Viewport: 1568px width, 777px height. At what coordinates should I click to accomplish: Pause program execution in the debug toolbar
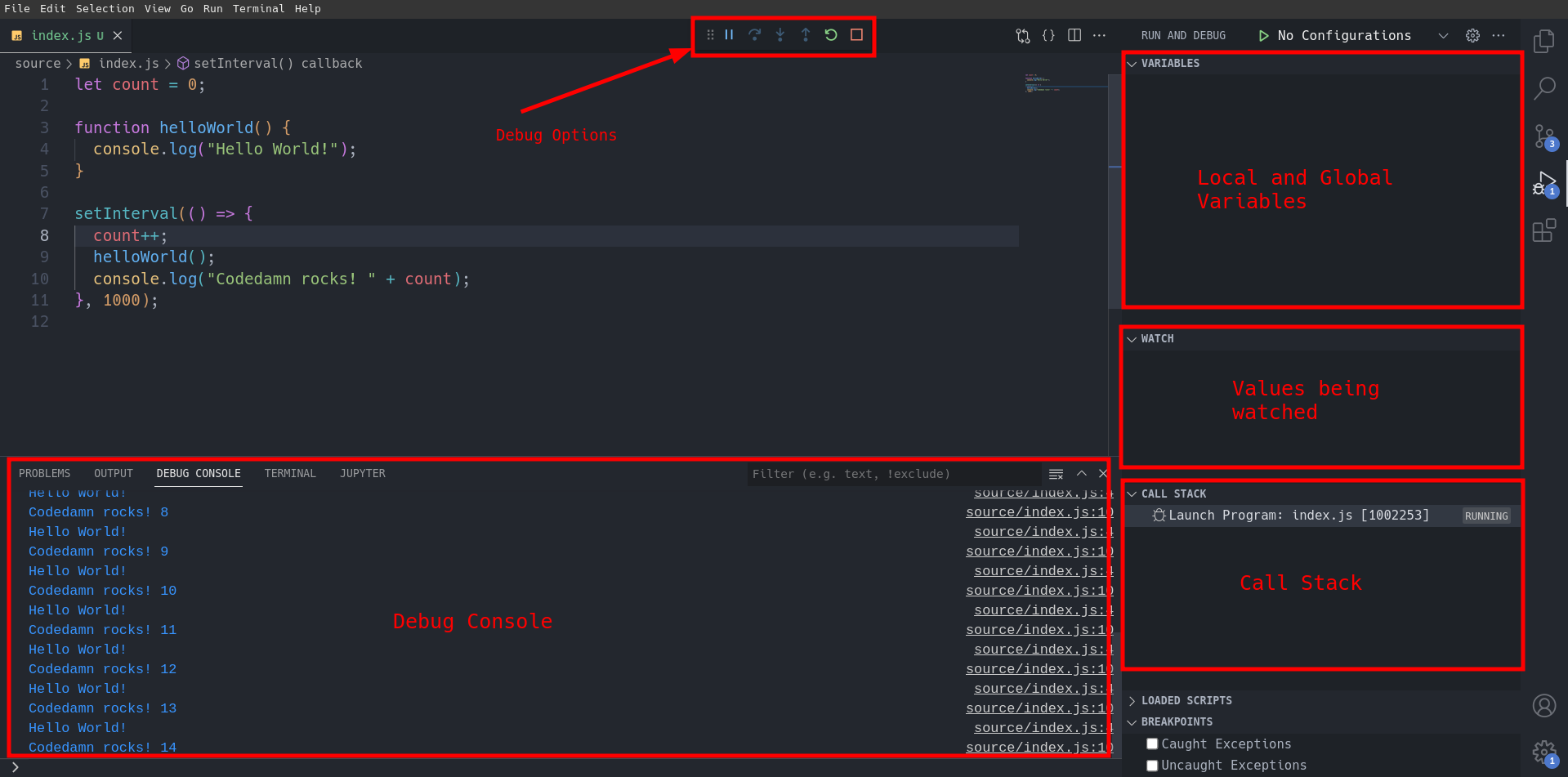[728, 34]
